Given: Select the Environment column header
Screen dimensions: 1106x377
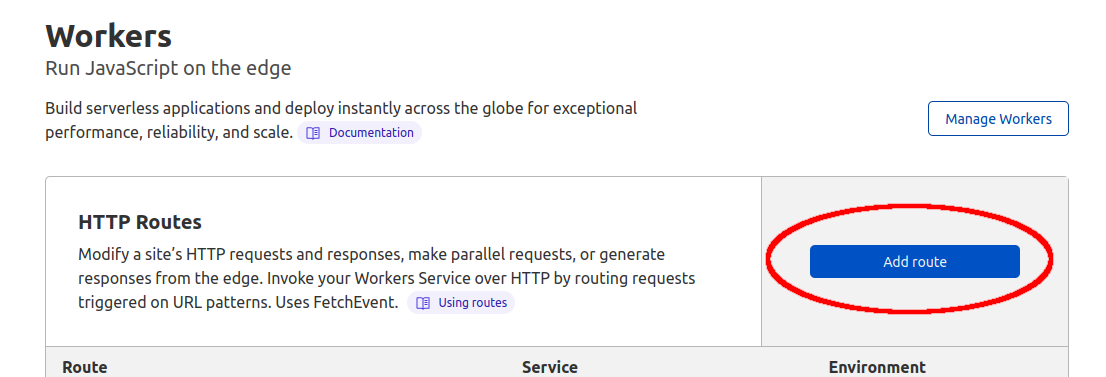Looking at the screenshot, I should tap(877, 368).
